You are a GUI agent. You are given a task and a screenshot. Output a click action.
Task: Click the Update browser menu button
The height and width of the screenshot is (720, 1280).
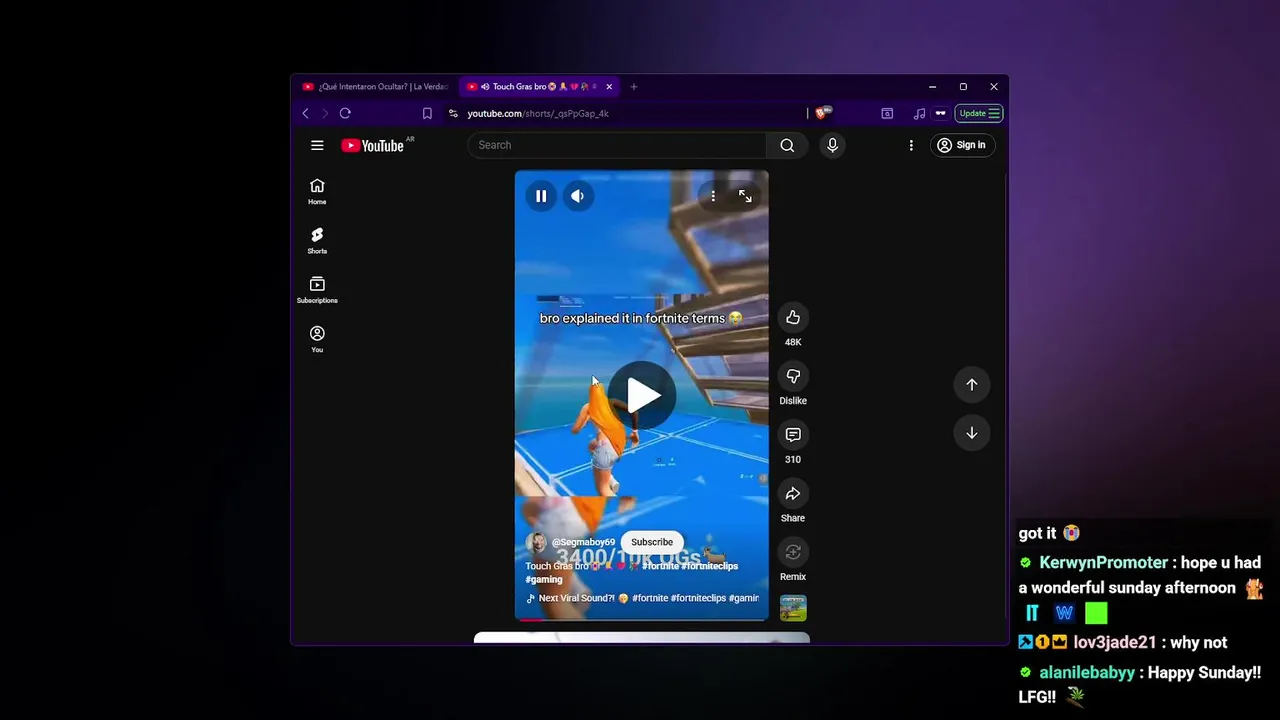(x=979, y=114)
